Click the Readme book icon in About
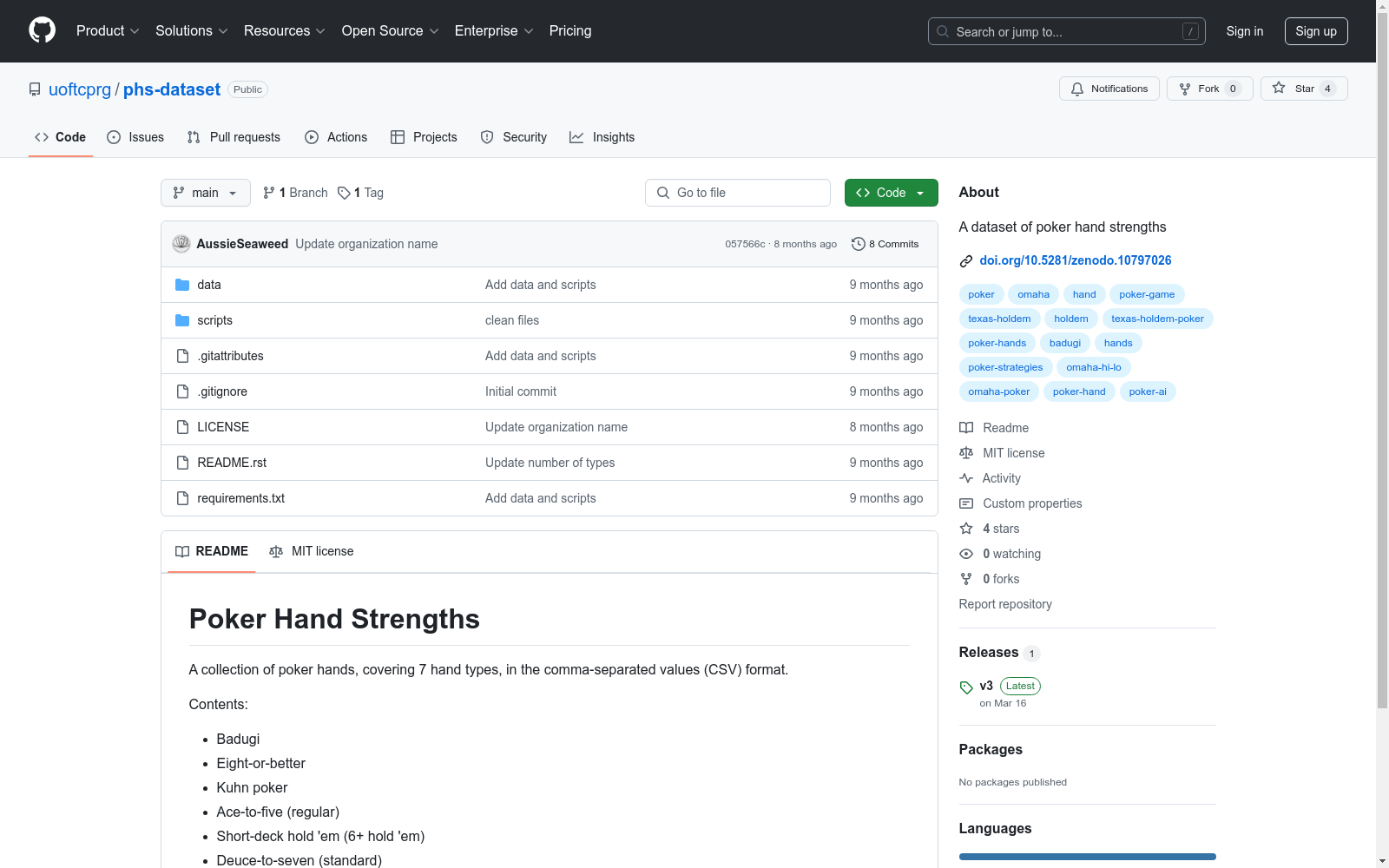The width and height of the screenshot is (1389, 868). (x=966, y=428)
